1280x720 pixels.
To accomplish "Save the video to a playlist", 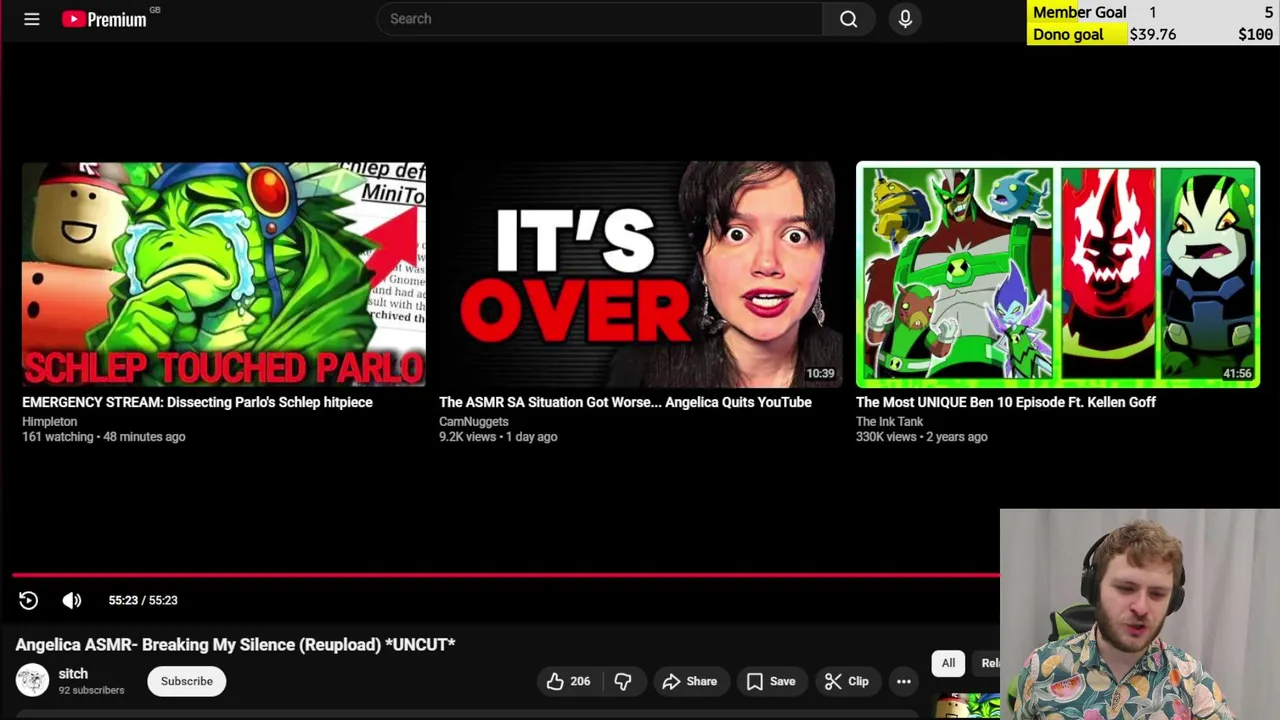I will [770, 681].
